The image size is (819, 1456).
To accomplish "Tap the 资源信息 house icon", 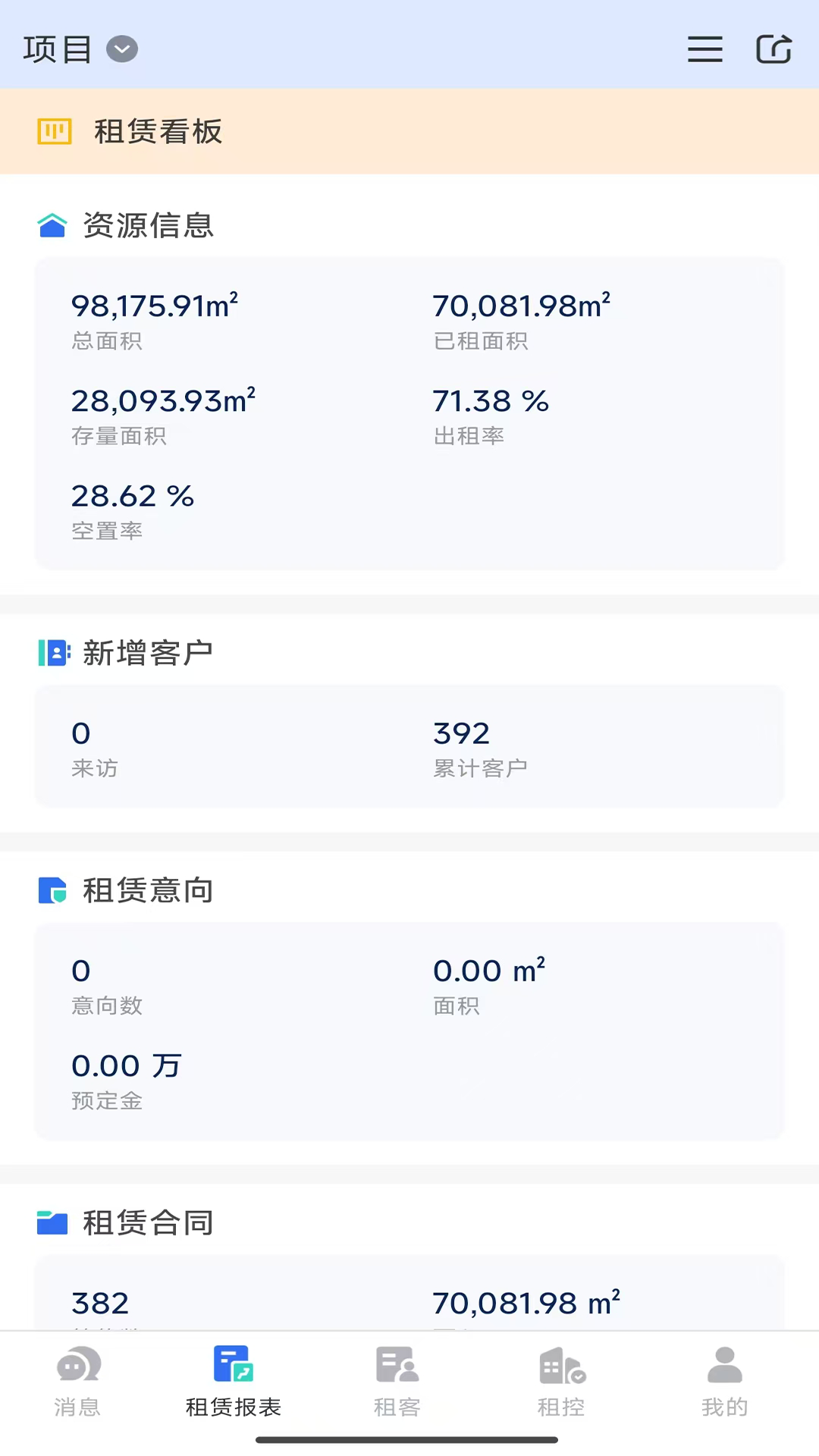I will 52,225.
